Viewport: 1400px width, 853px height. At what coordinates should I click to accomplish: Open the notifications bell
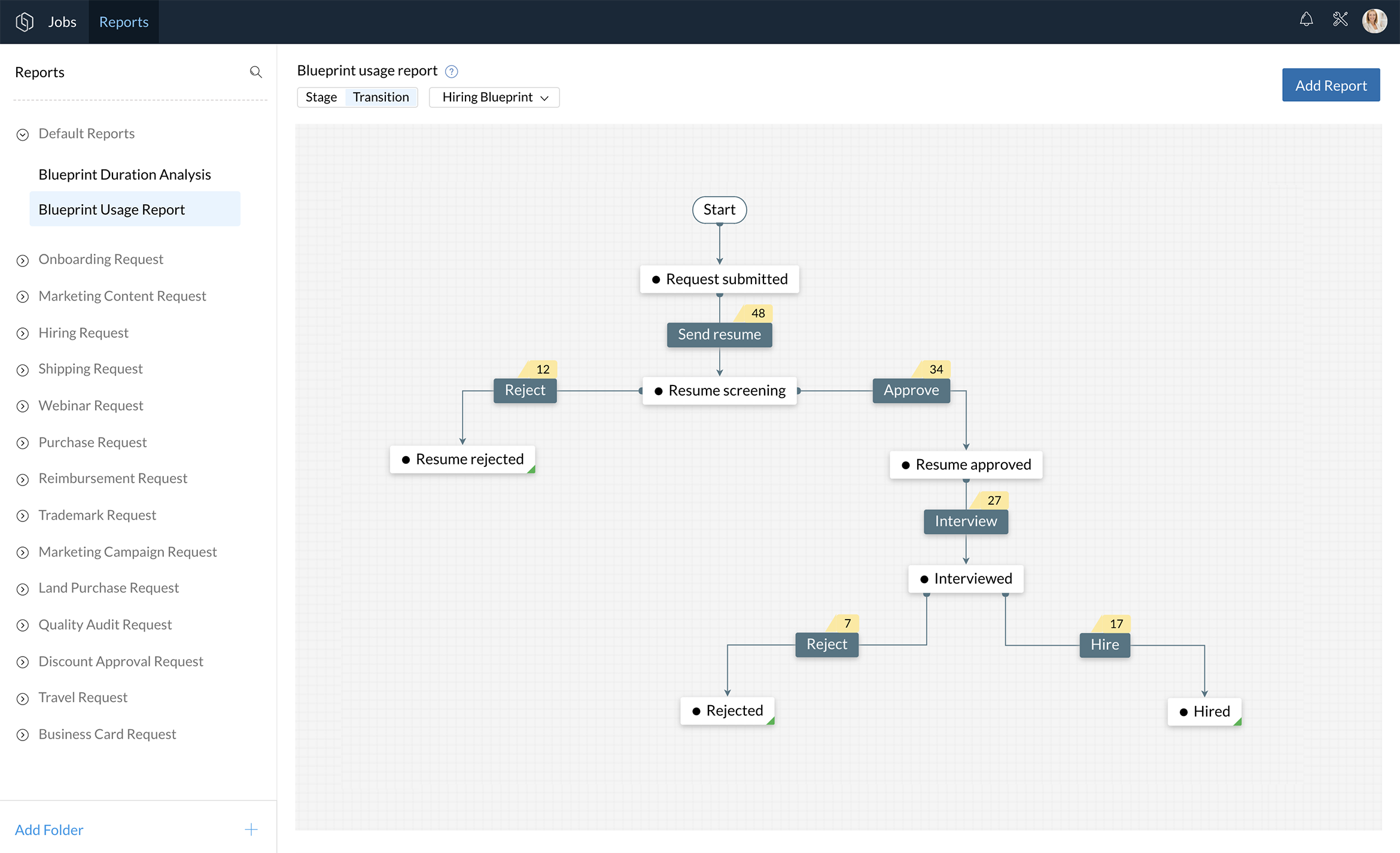tap(1306, 20)
